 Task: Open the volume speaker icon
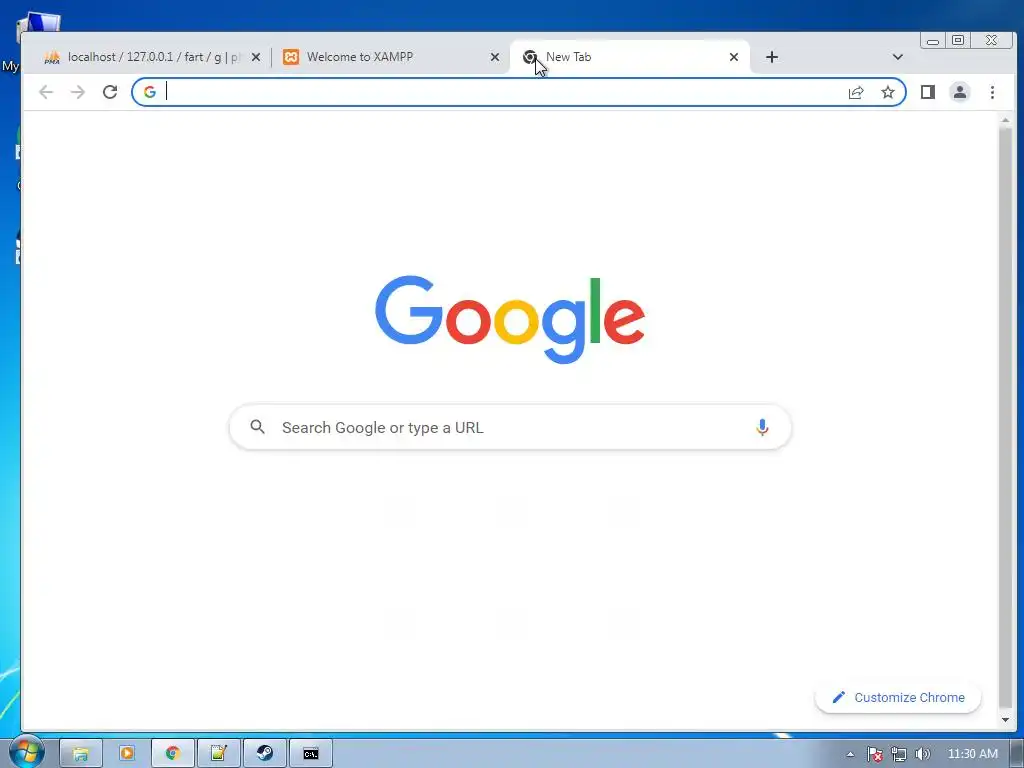tap(922, 754)
